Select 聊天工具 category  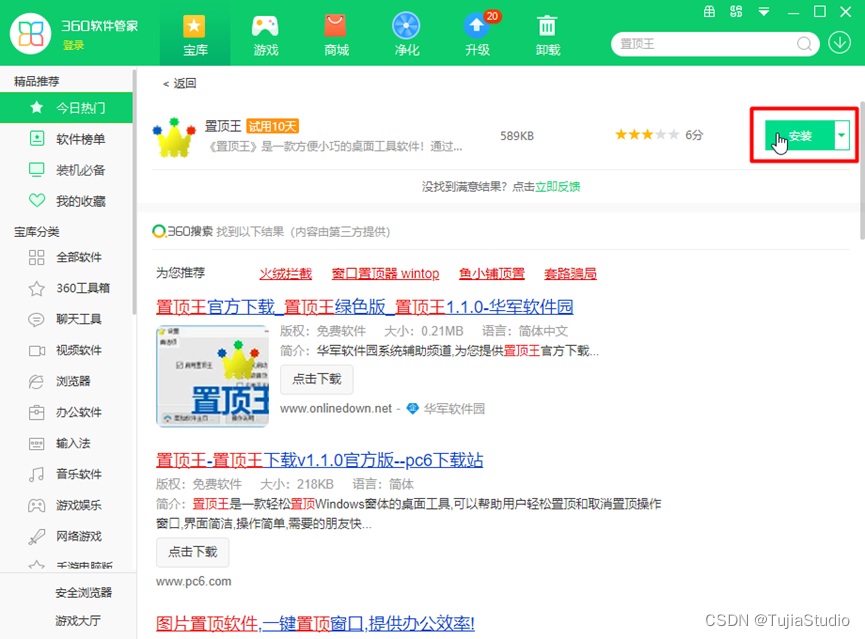pos(66,319)
